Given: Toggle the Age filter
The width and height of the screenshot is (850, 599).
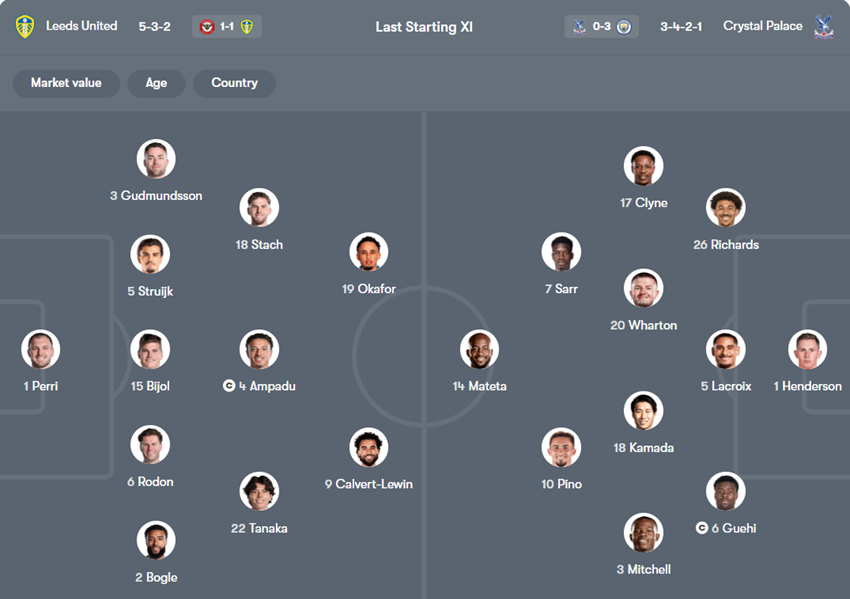Looking at the screenshot, I should click(x=156, y=83).
